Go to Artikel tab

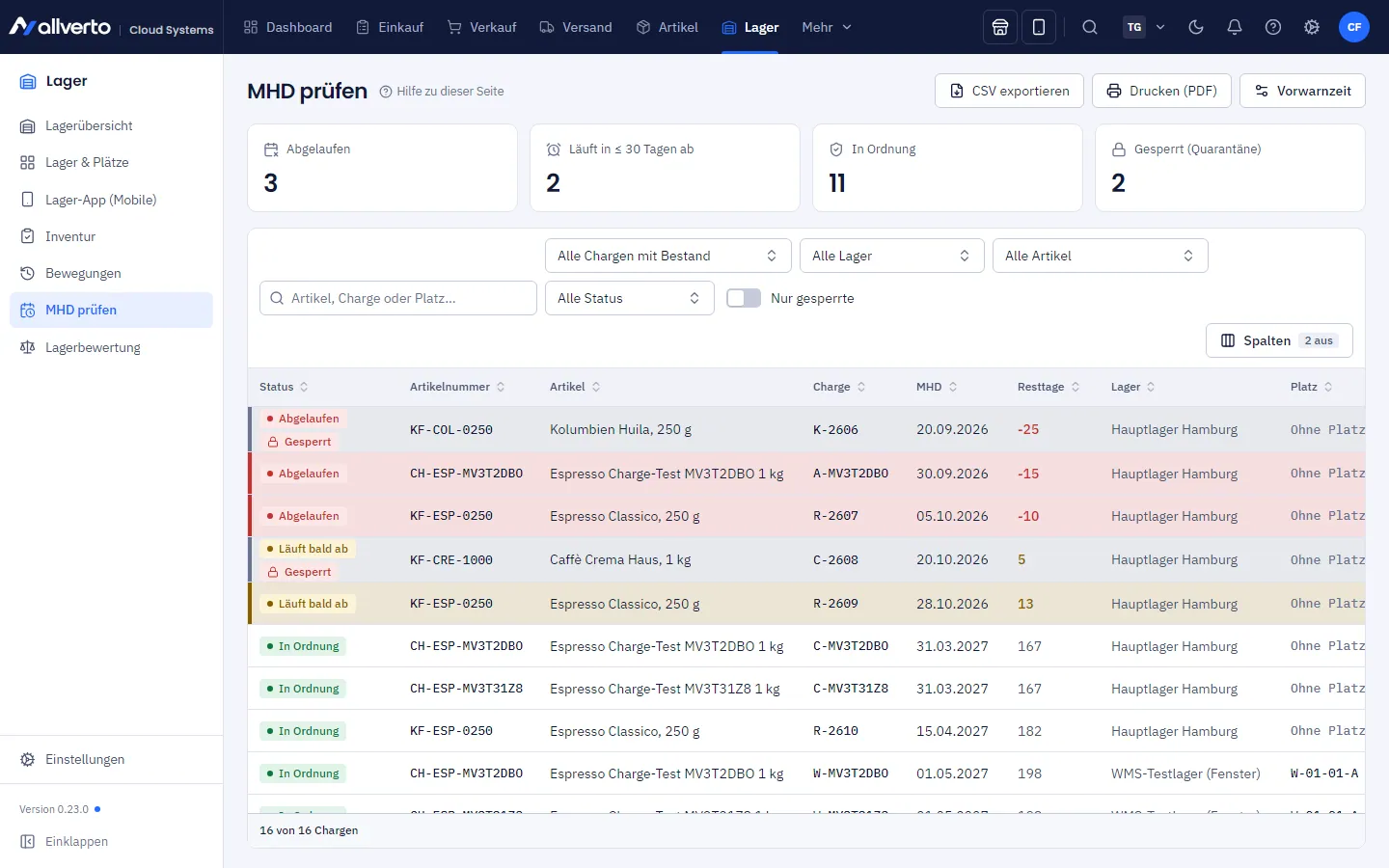click(x=667, y=27)
